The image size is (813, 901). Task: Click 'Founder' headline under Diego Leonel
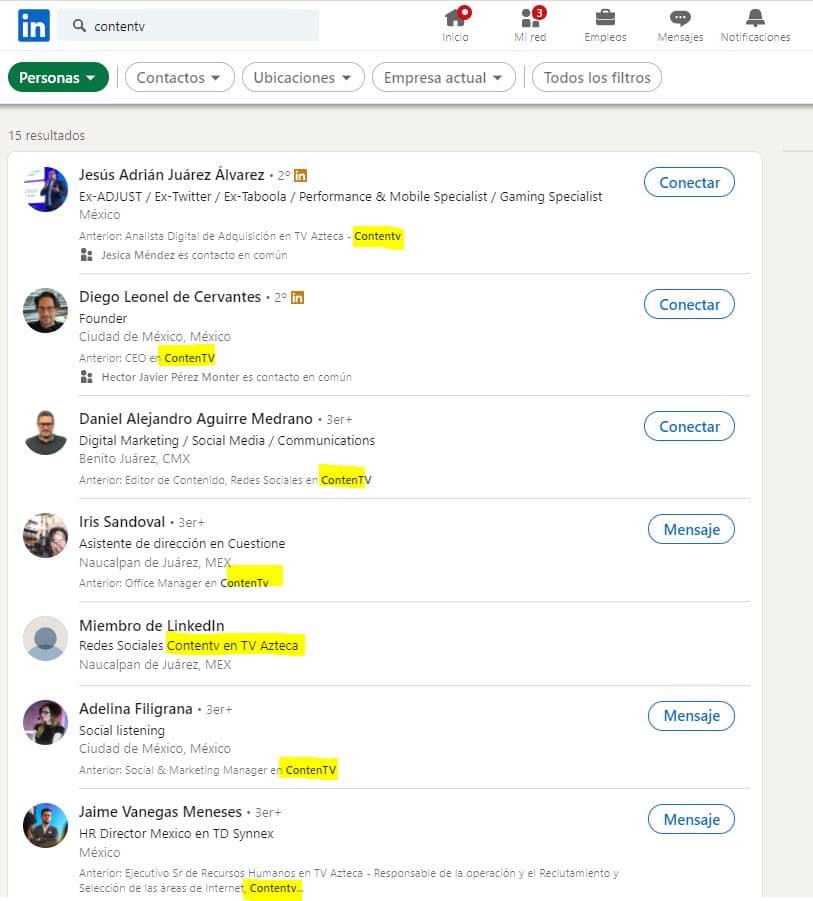click(x=103, y=318)
